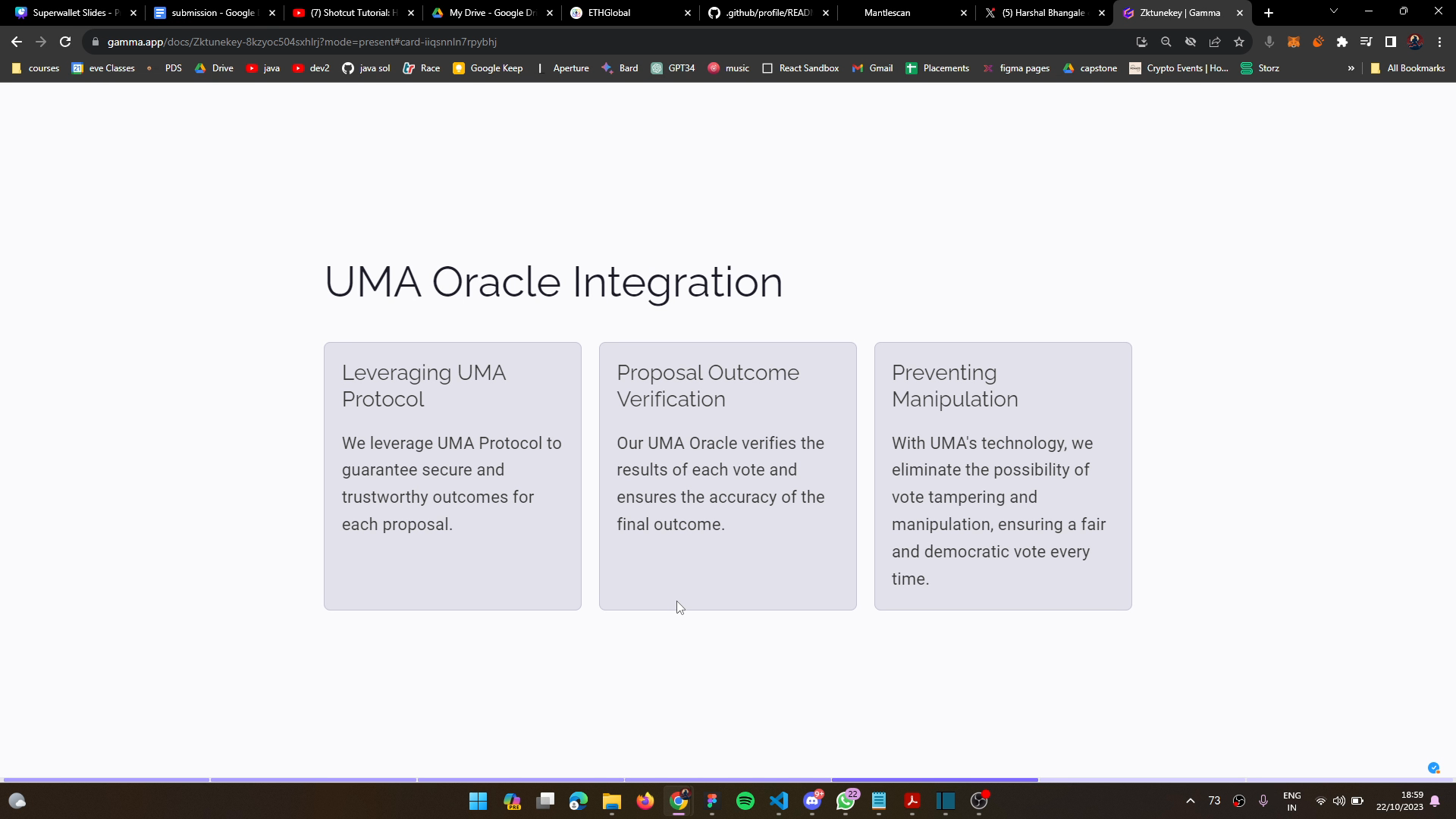Switch to the submission Google Docs tab
This screenshot has width=1456, height=819.
213,13
